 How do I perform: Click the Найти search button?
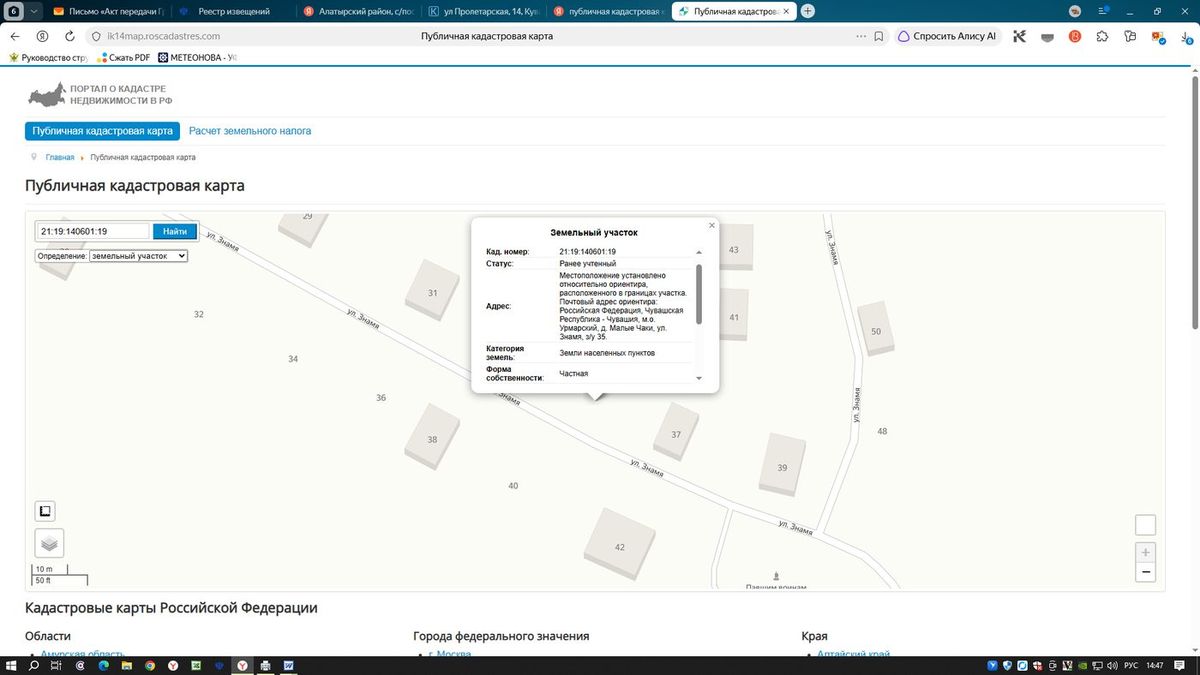[x=175, y=231]
